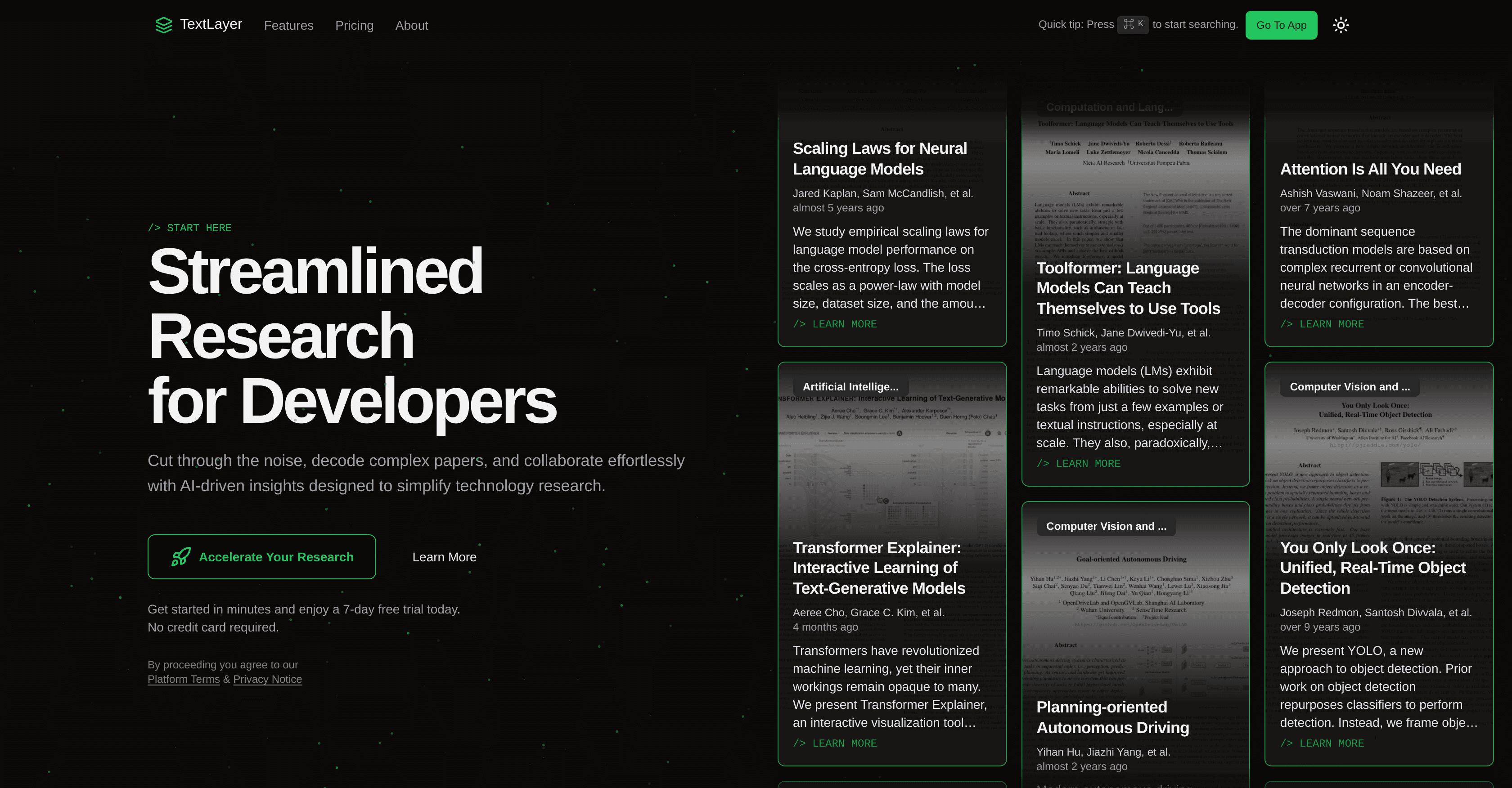Click the green Go To App button
Viewport: 1512px width, 788px height.
click(1281, 25)
